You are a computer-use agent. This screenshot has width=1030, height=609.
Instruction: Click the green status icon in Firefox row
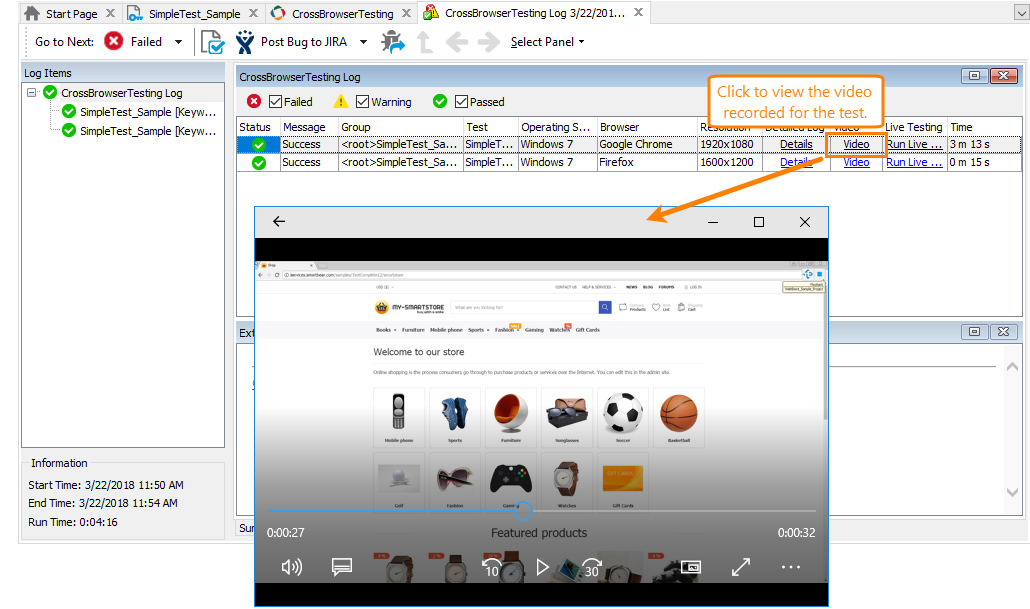(259, 163)
